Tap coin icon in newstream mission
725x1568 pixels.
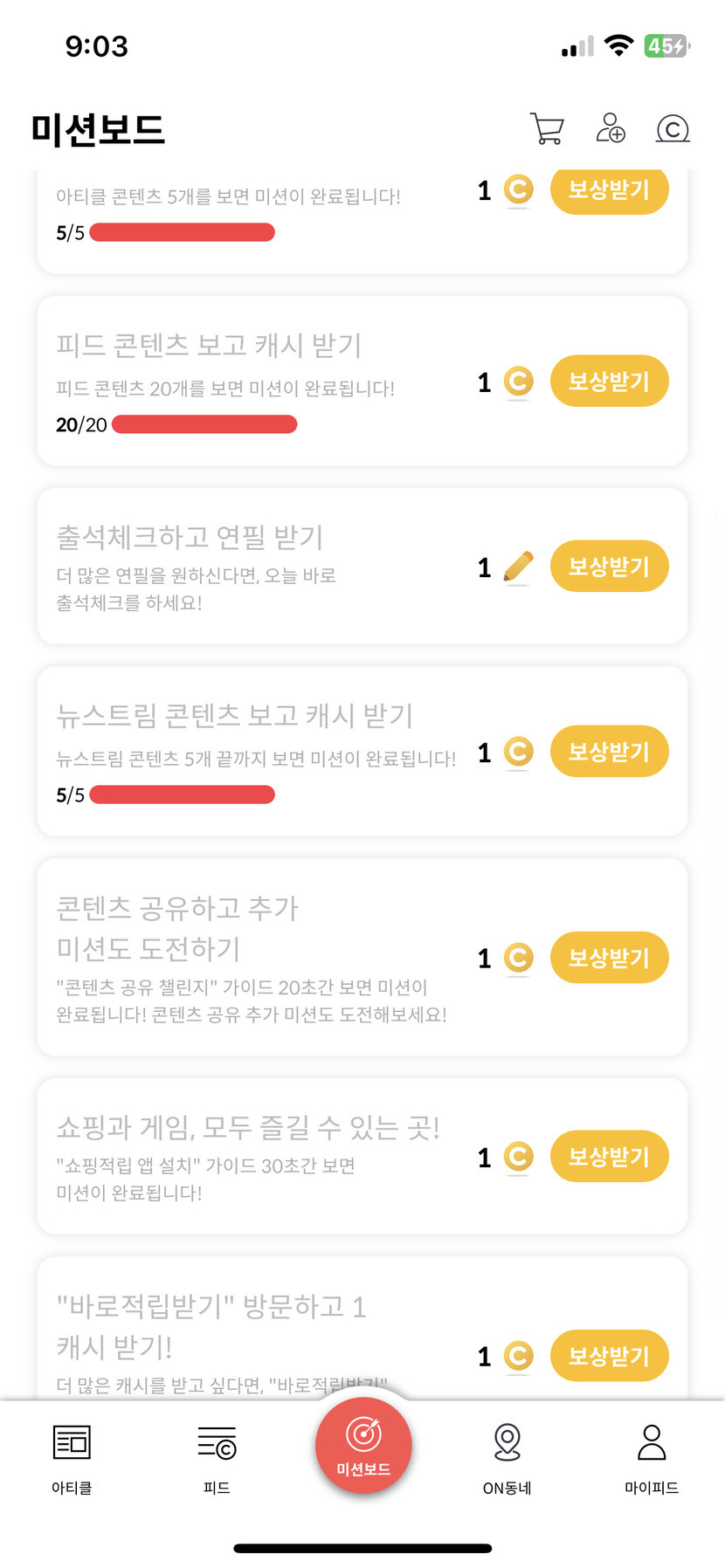(519, 752)
